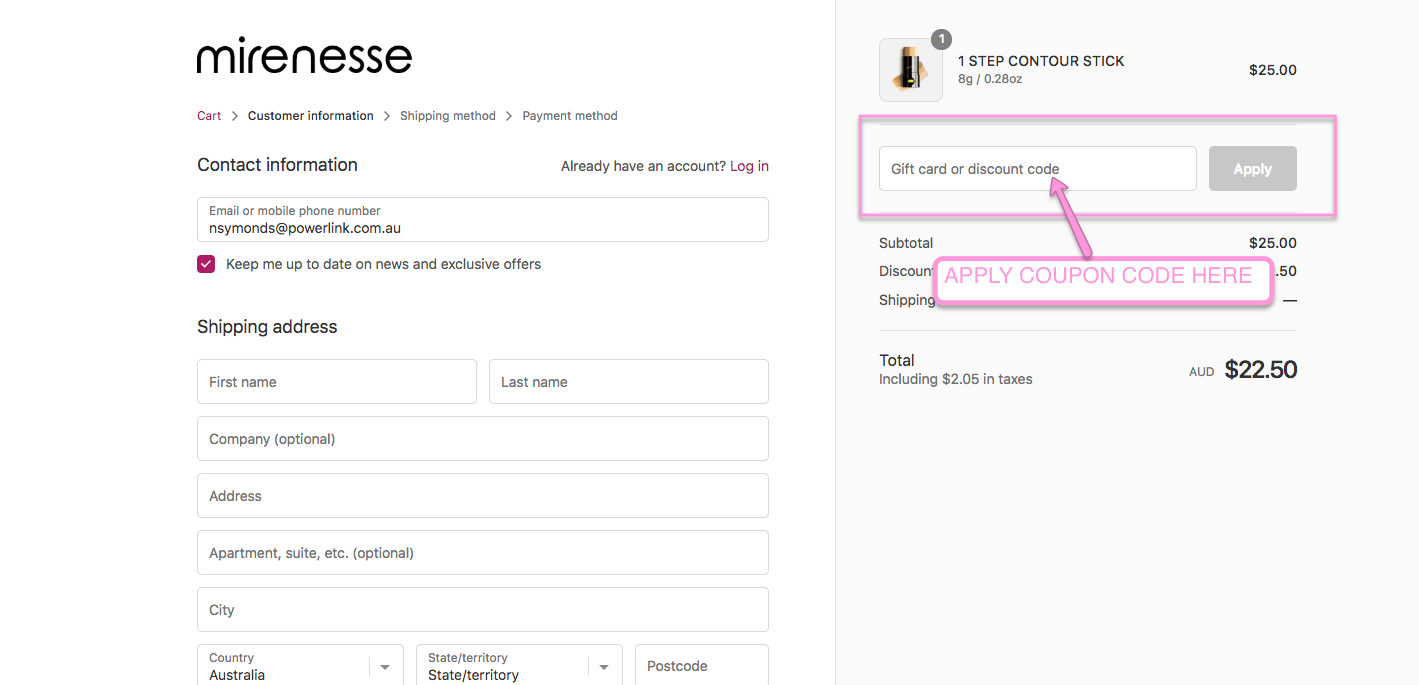Click the '1 STEP CONTOUR STICK' product name

tap(1041, 61)
